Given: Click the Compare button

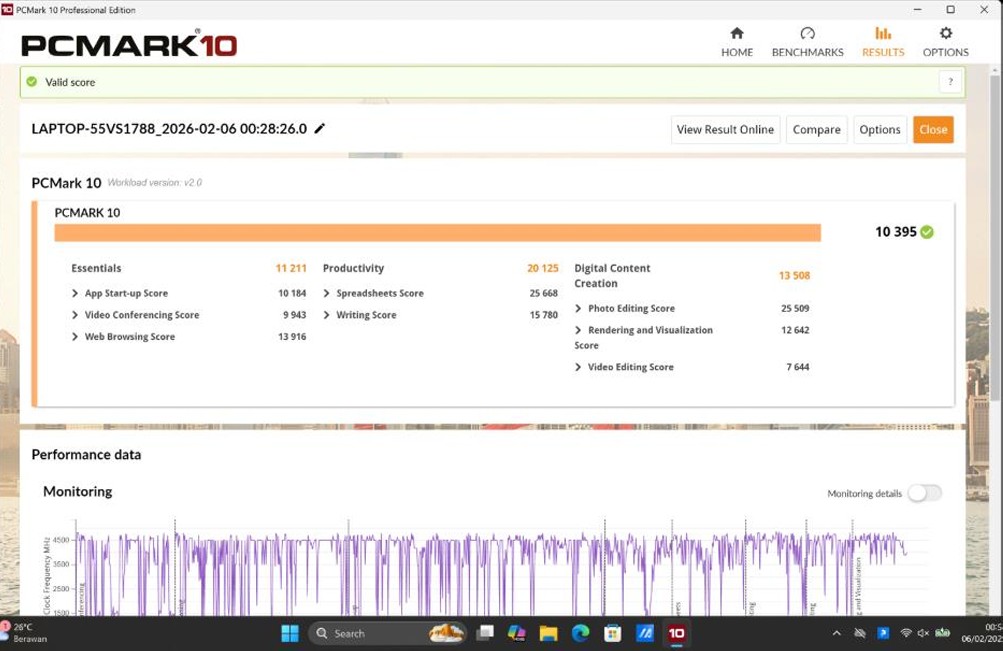Looking at the screenshot, I should [x=816, y=130].
